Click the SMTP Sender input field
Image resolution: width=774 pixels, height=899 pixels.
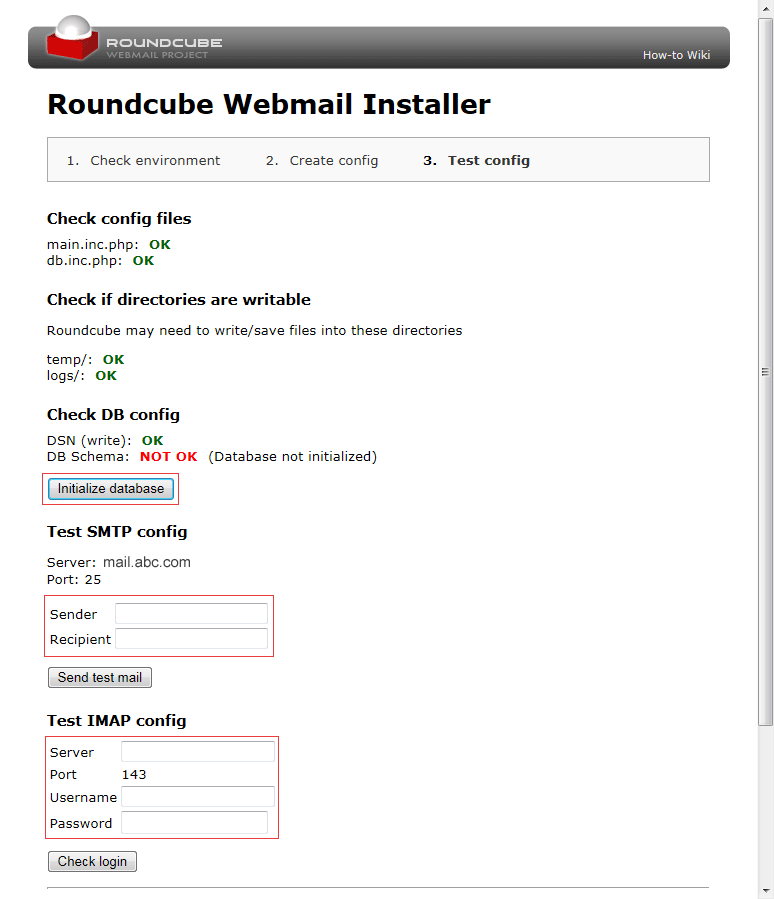tap(191, 613)
